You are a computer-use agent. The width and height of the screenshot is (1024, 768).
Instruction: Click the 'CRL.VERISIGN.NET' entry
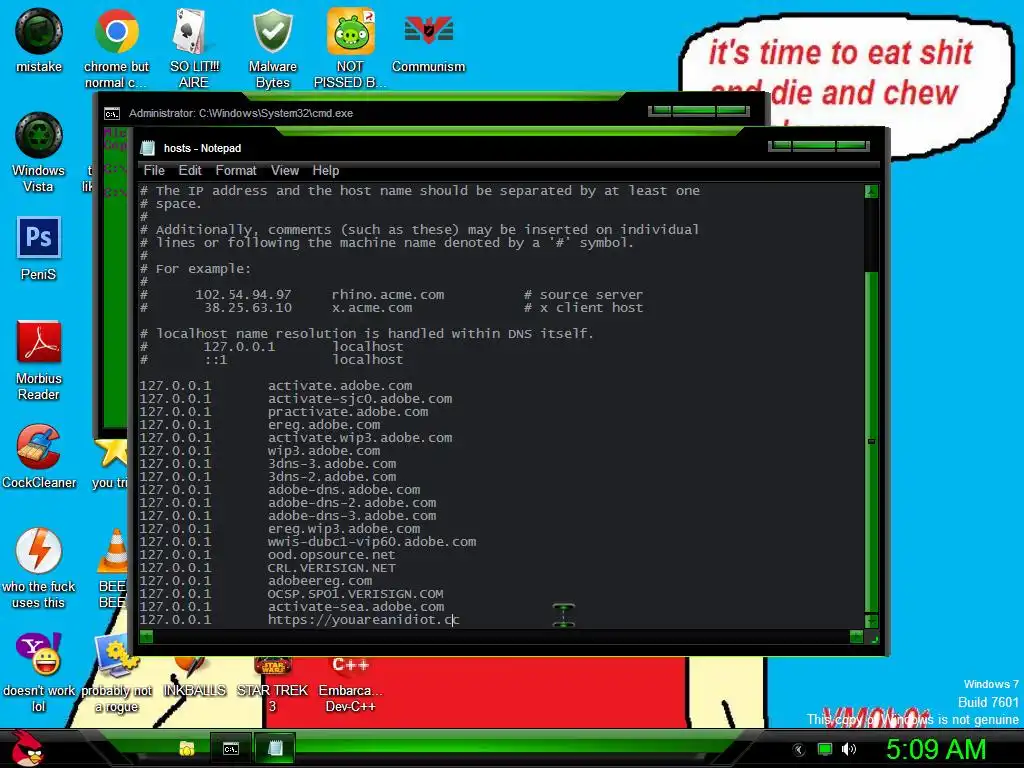pos(331,568)
